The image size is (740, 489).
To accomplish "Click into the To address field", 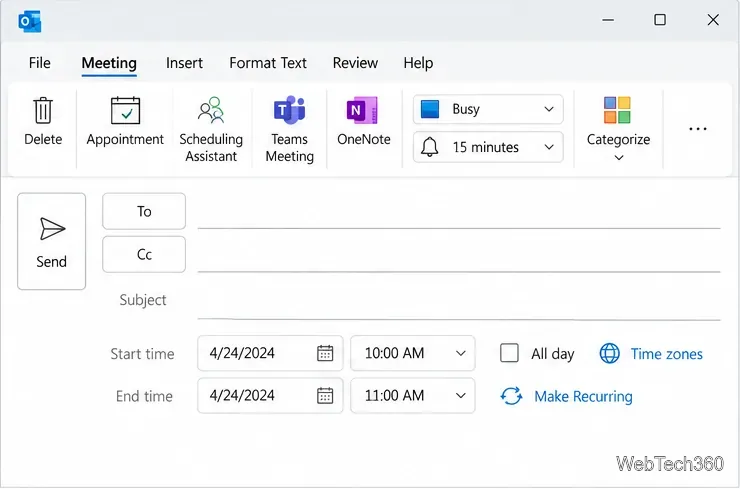I will (459, 212).
